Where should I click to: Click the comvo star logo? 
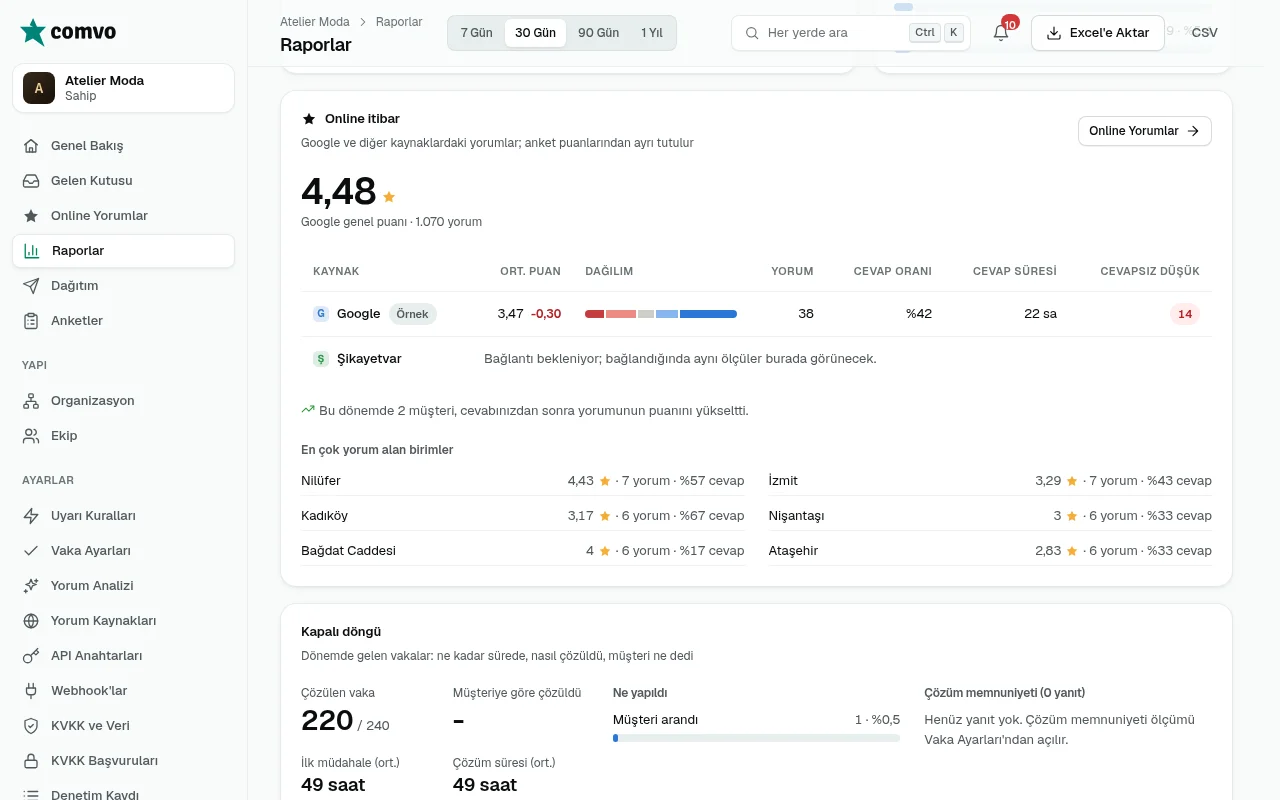[33, 32]
